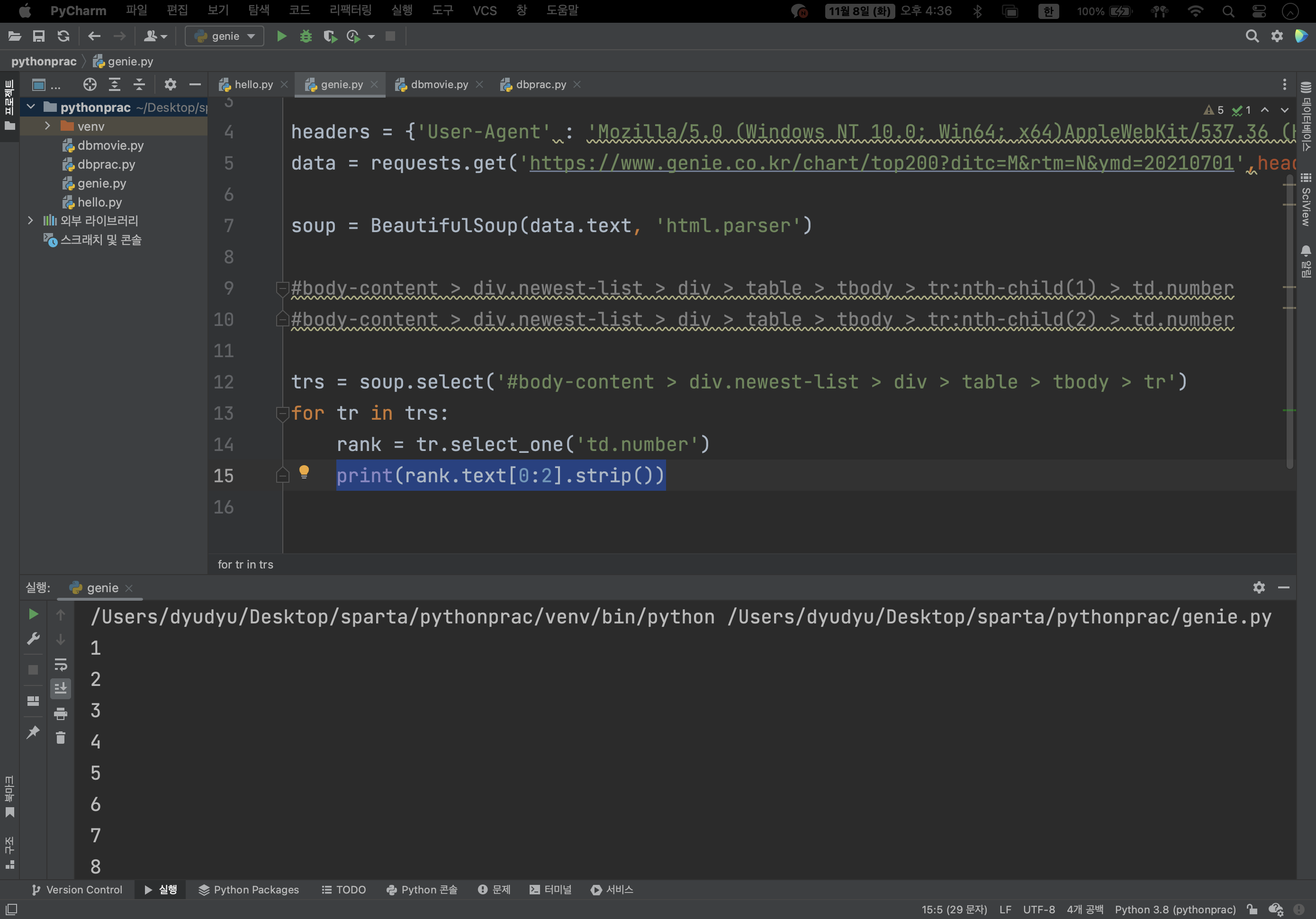Expand the 외부 라이브러리 node

(30, 220)
